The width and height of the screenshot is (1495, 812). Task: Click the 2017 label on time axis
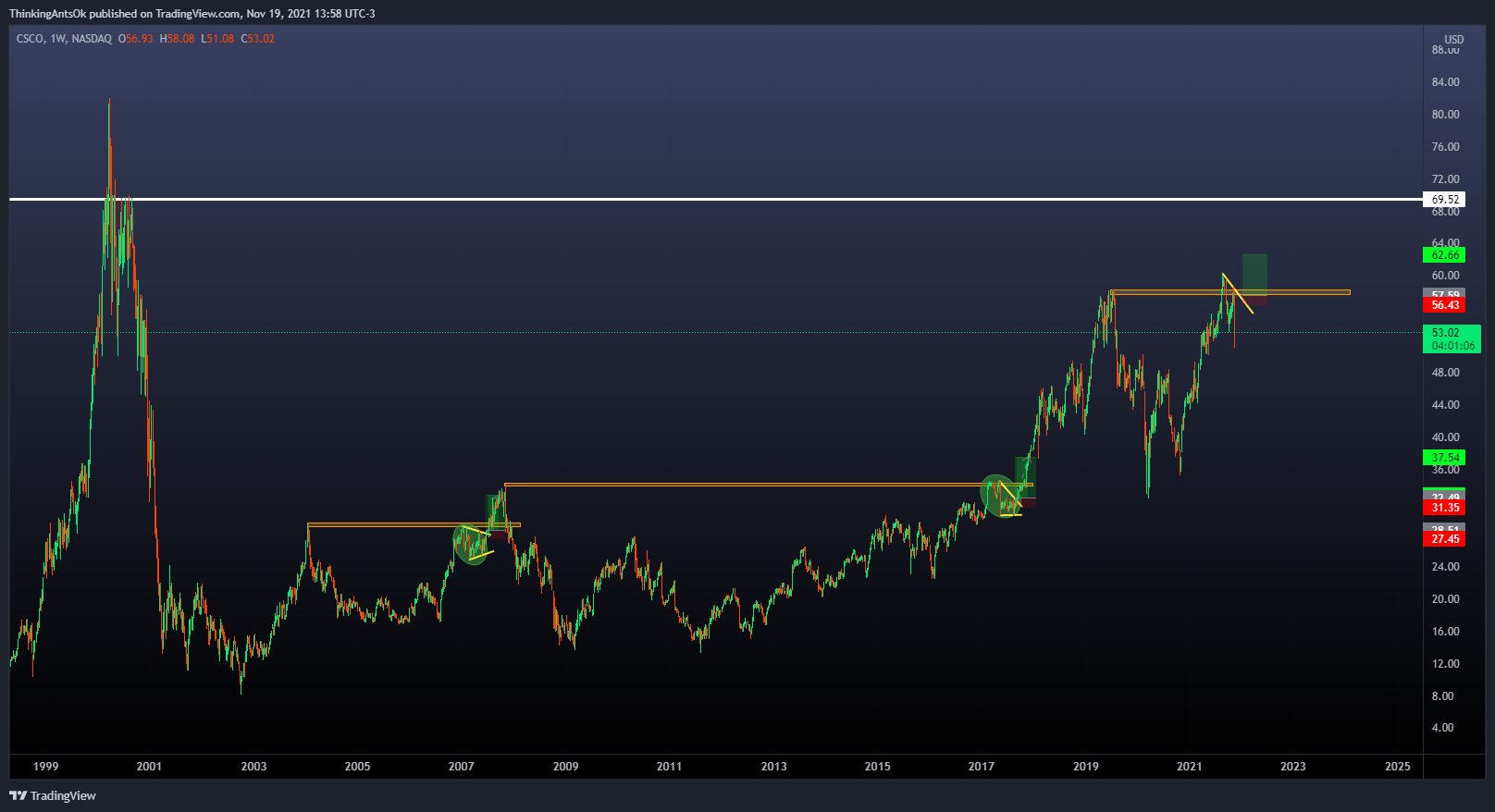tap(981, 767)
